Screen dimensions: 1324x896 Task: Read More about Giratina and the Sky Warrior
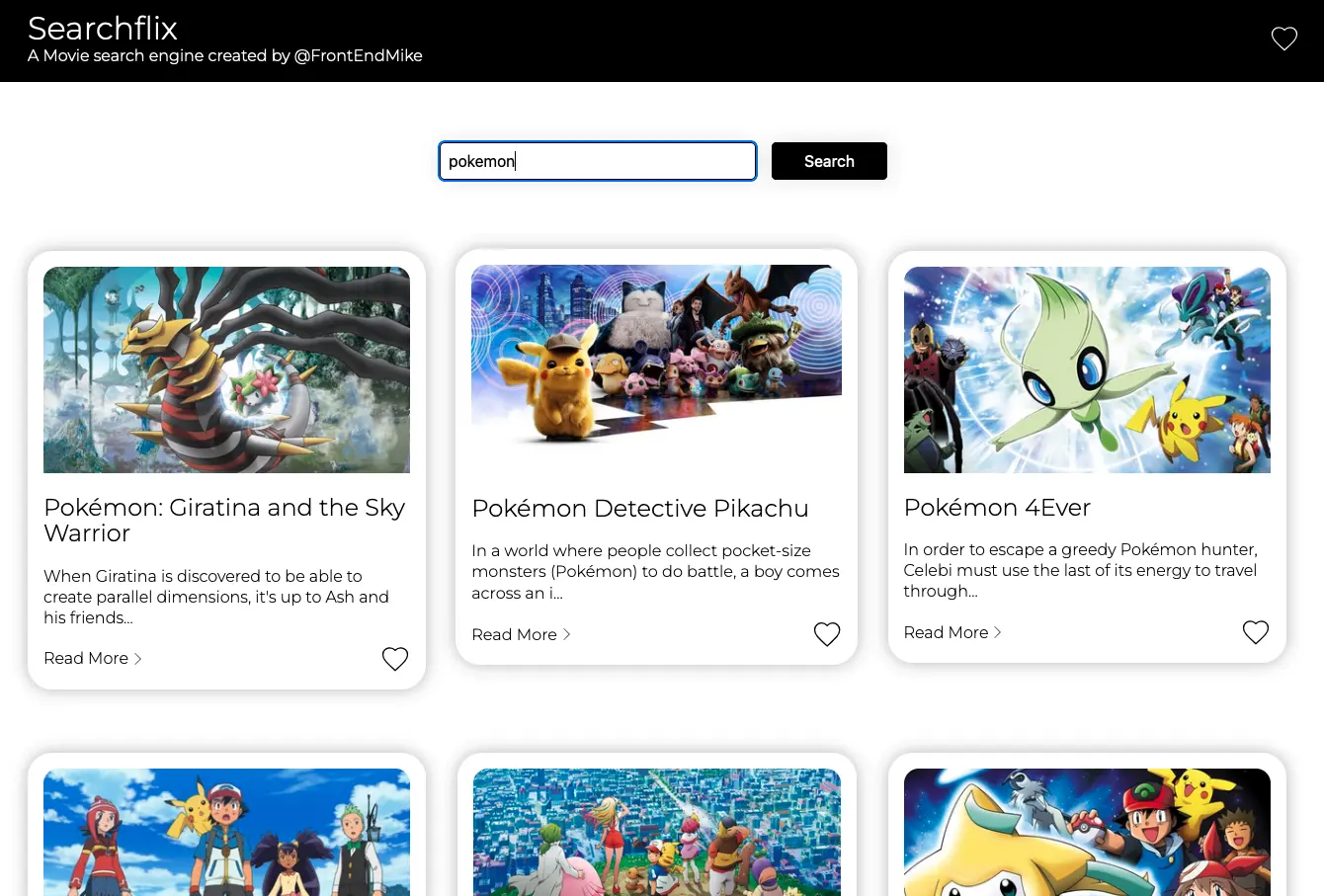tap(93, 658)
